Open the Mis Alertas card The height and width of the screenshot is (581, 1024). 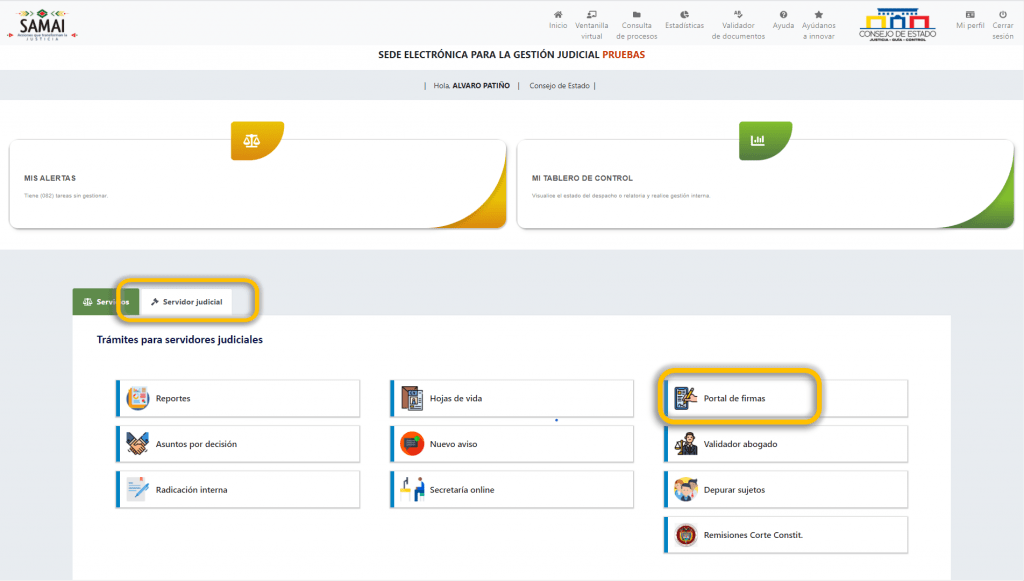tap(257, 185)
